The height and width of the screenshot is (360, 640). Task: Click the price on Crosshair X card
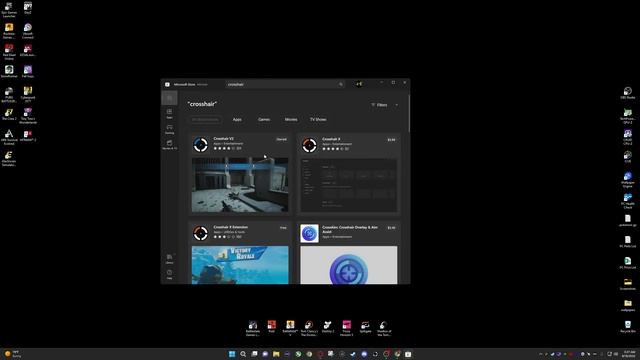[x=391, y=140]
